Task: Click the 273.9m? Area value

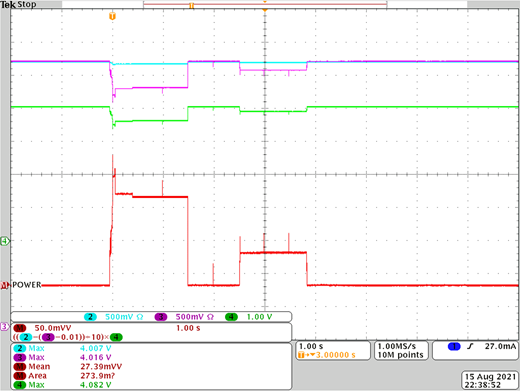Action: tap(98, 376)
